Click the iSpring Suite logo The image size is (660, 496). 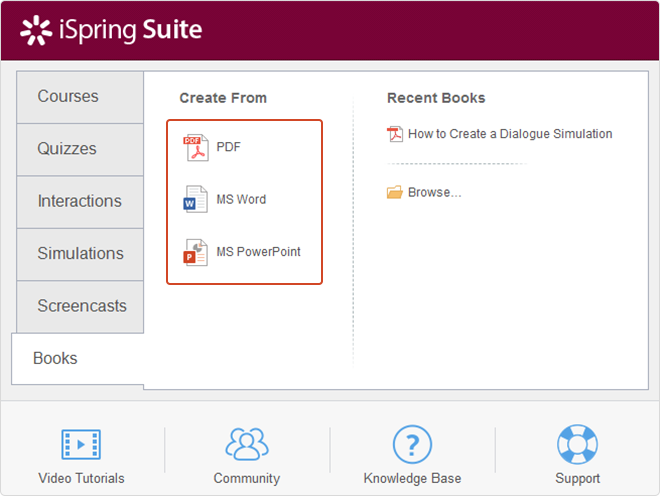112,30
